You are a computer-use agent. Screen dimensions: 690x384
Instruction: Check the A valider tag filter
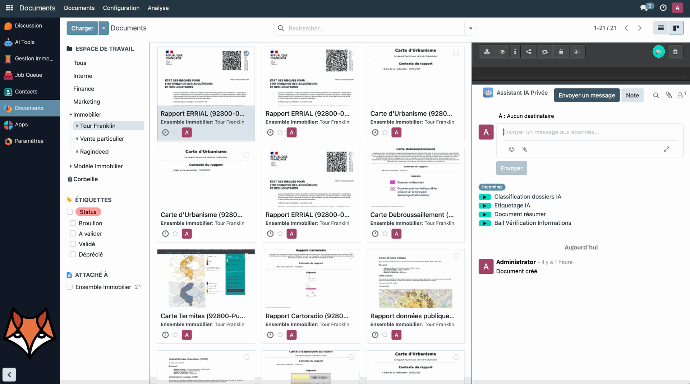point(73,234)
